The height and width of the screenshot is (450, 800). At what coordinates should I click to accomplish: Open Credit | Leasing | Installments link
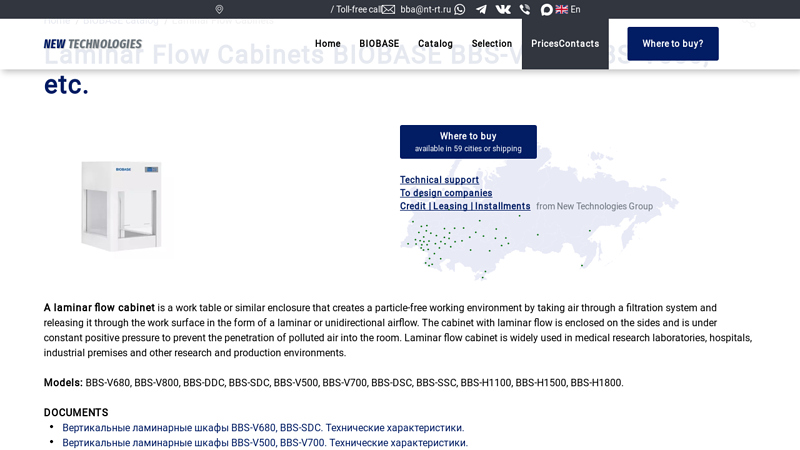pyautogui.click(x=465, y=206)
